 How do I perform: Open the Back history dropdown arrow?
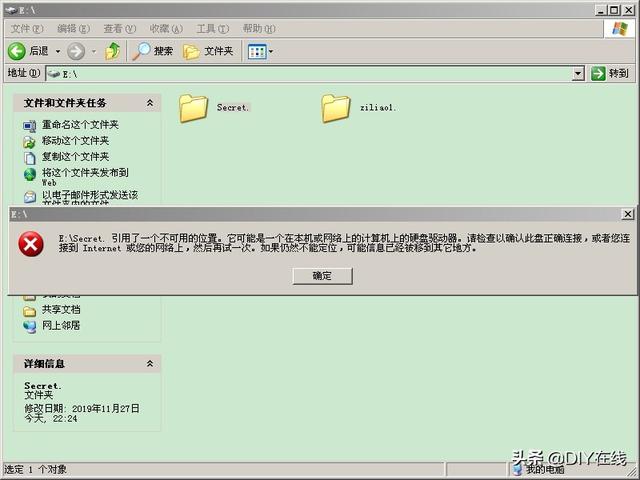[x=58, y=51]
